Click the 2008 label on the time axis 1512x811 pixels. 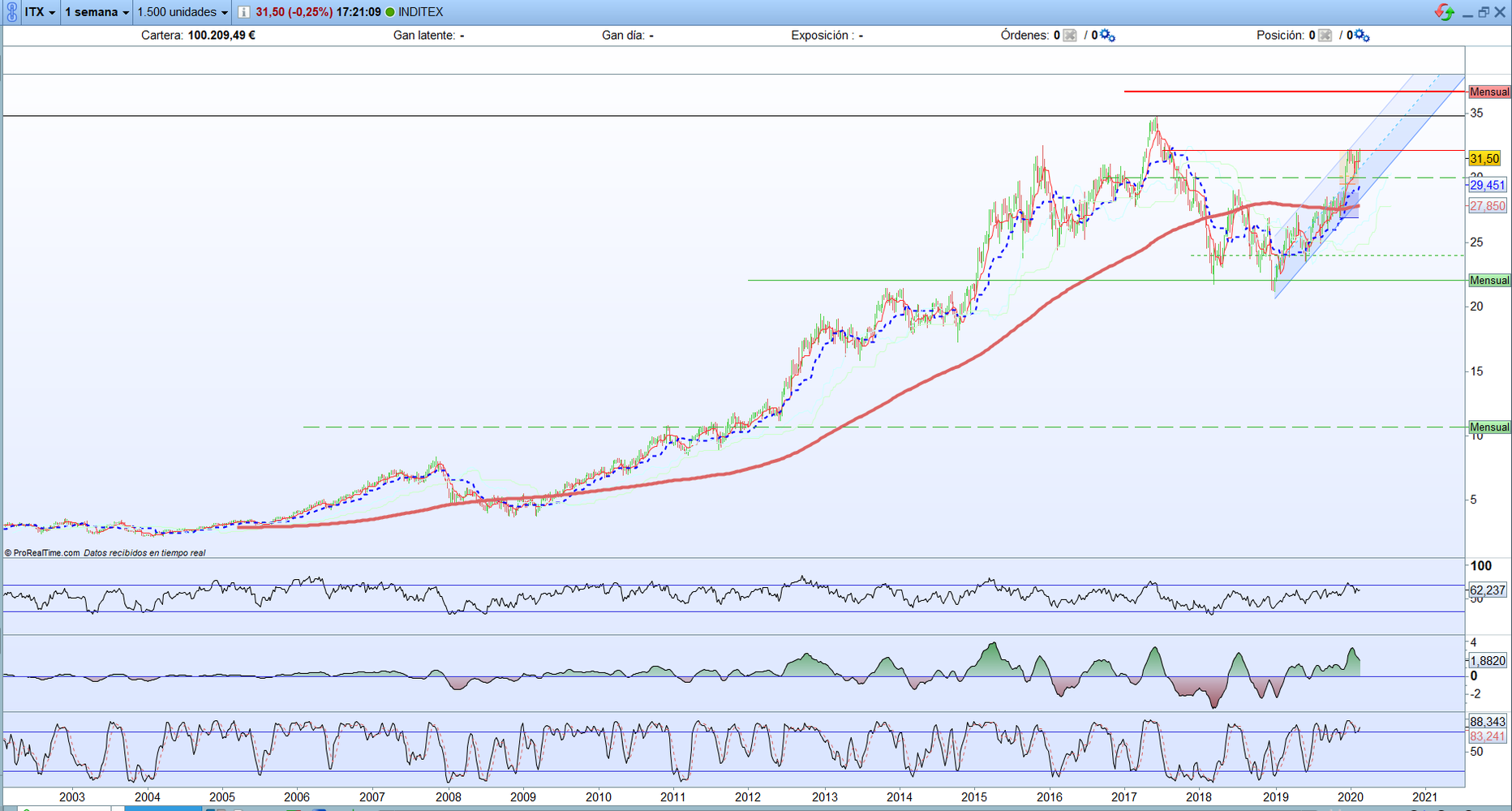coord(449,797)
